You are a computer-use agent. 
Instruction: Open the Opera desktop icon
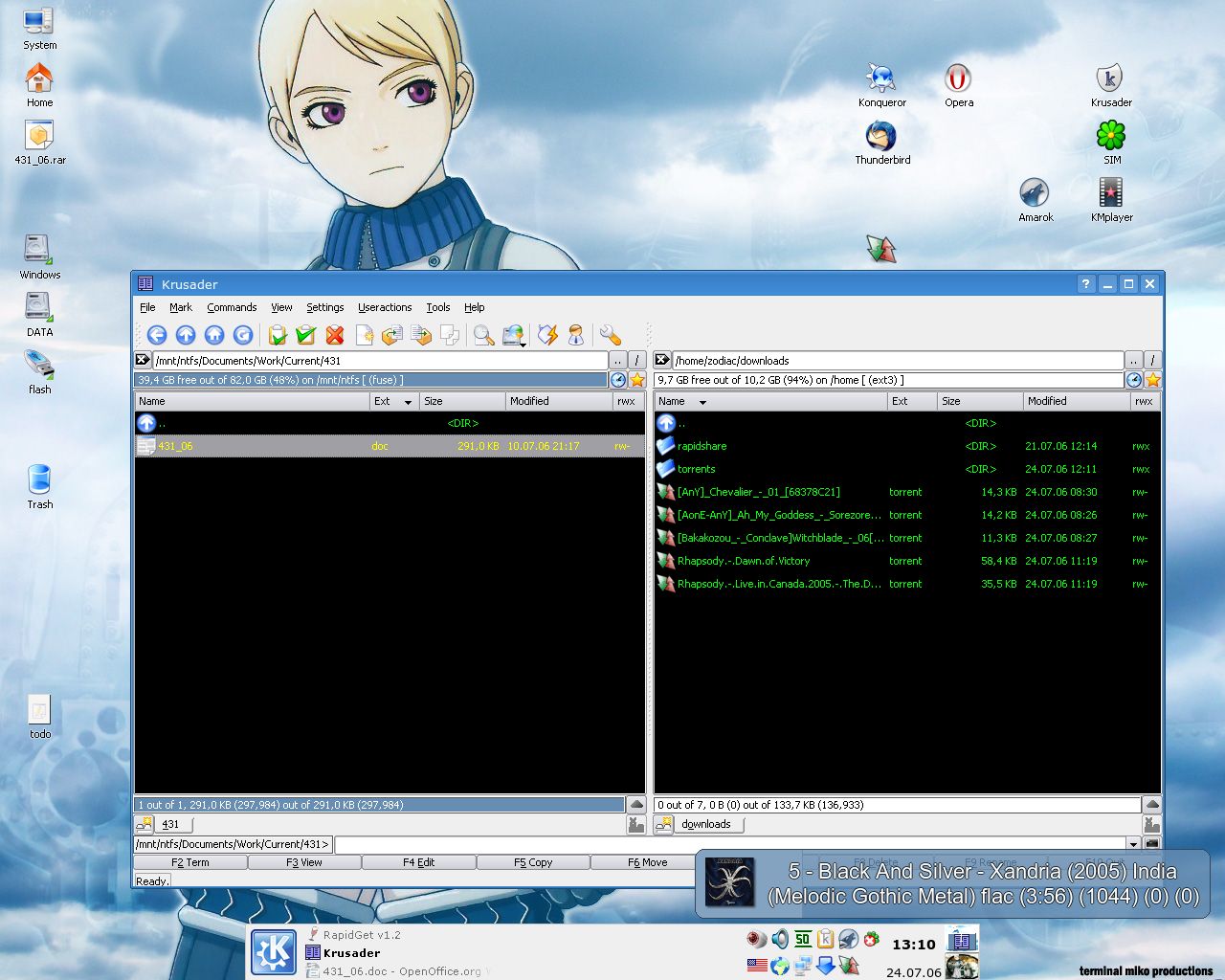coord(958,85)
